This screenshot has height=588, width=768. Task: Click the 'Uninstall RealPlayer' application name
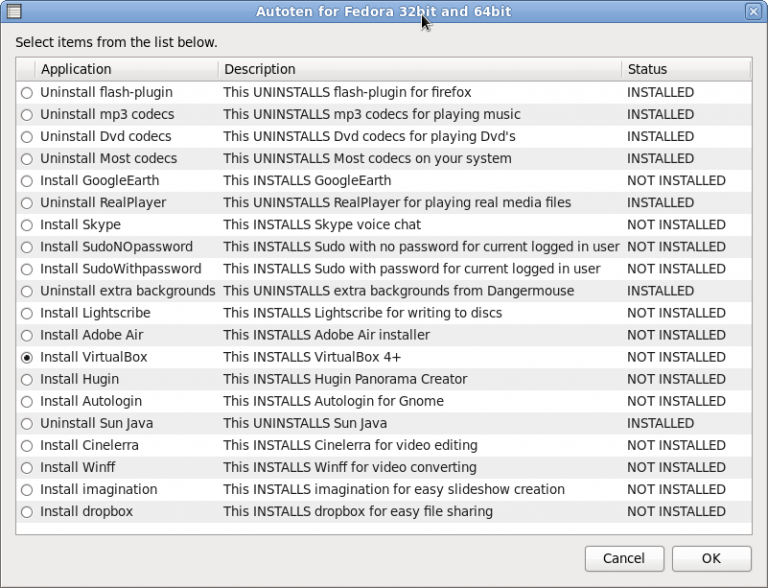[x=103, y=203]
